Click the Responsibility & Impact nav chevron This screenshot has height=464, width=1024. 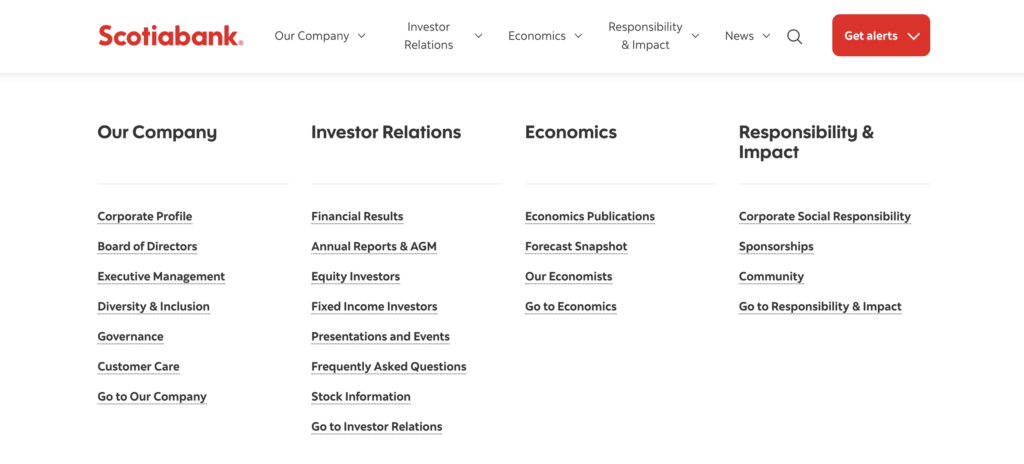point(695,36)
